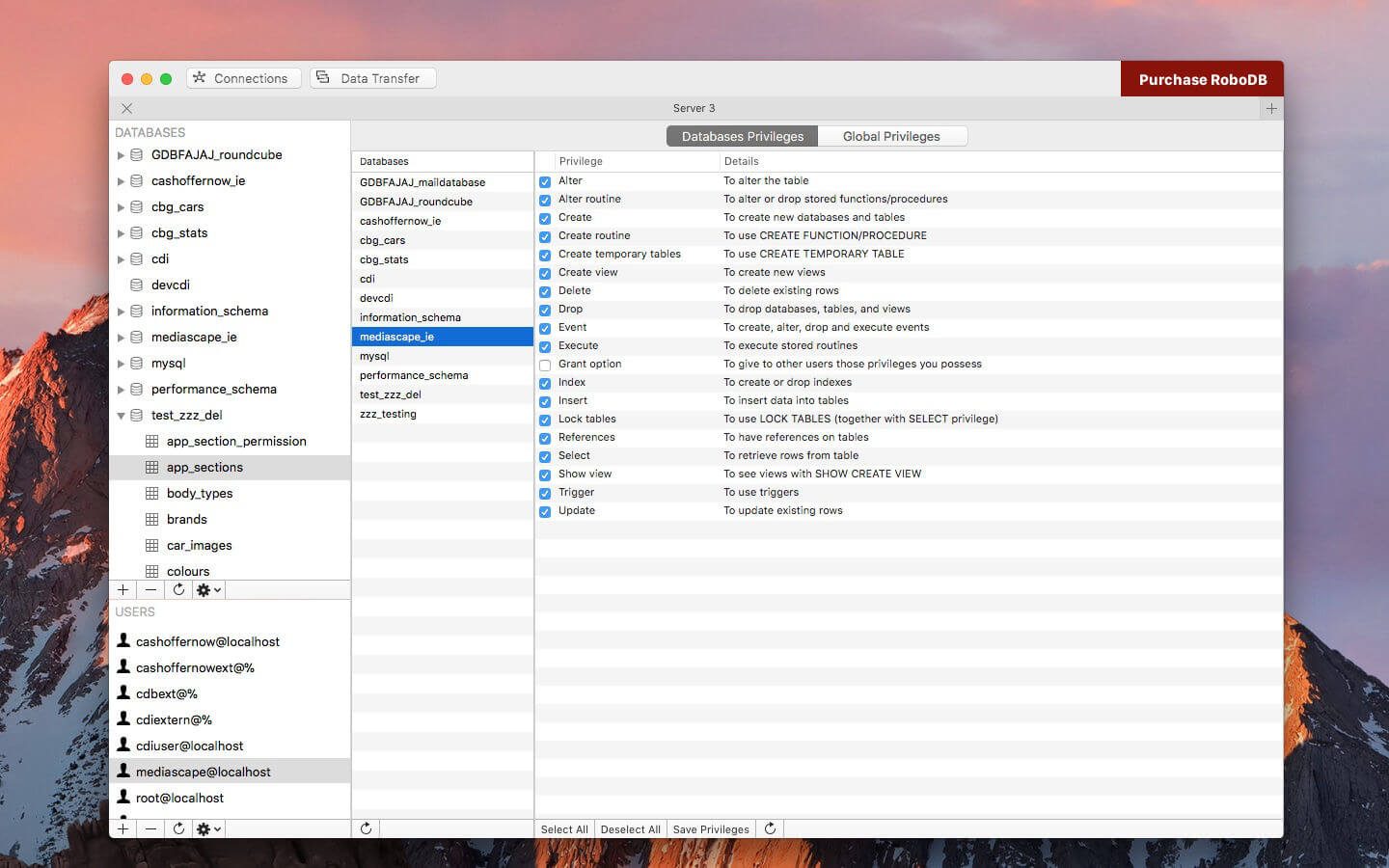Click the mediascape@localhost user icon

pos(123,771)
